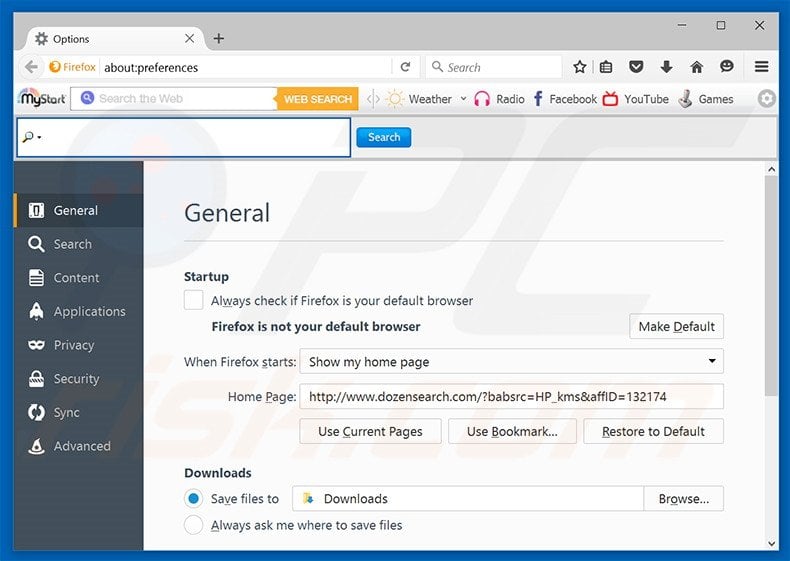
Task: Click the Search field magnifier icon
Action: (437, 67)
